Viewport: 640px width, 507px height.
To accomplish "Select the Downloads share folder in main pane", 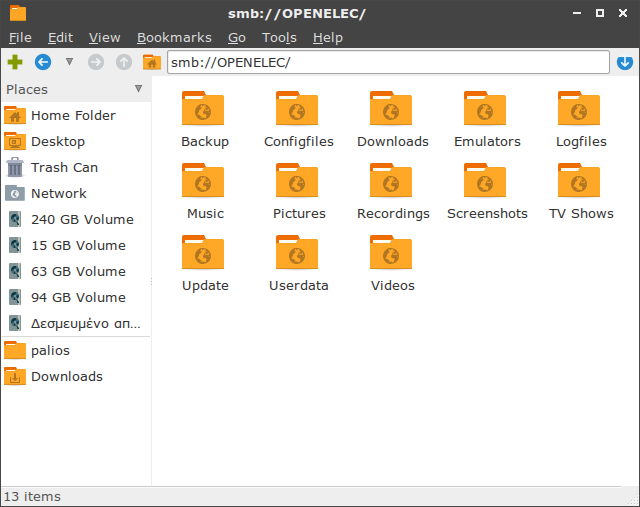I will click(391, 108).
